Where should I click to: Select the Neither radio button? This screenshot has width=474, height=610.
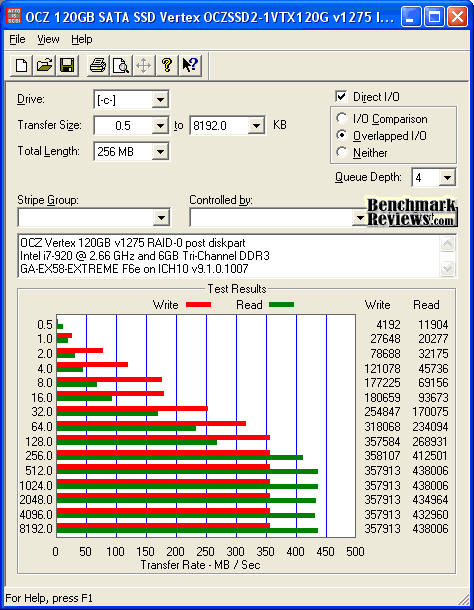pos(342,152)
